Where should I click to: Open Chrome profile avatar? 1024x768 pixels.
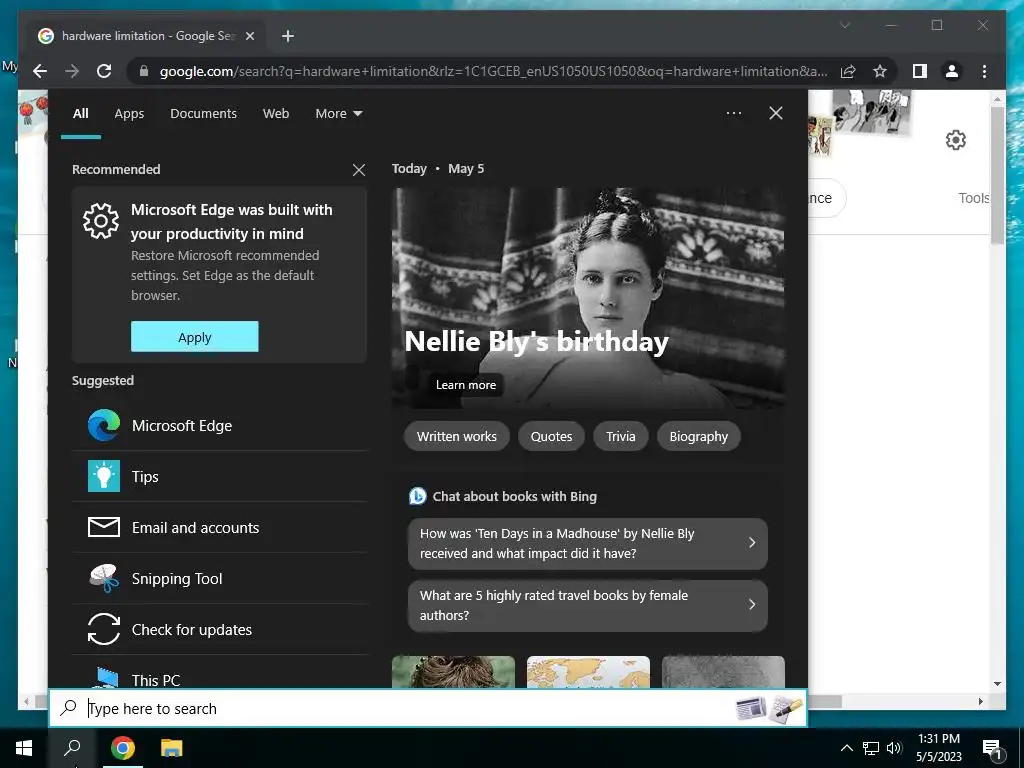[952, 71]
